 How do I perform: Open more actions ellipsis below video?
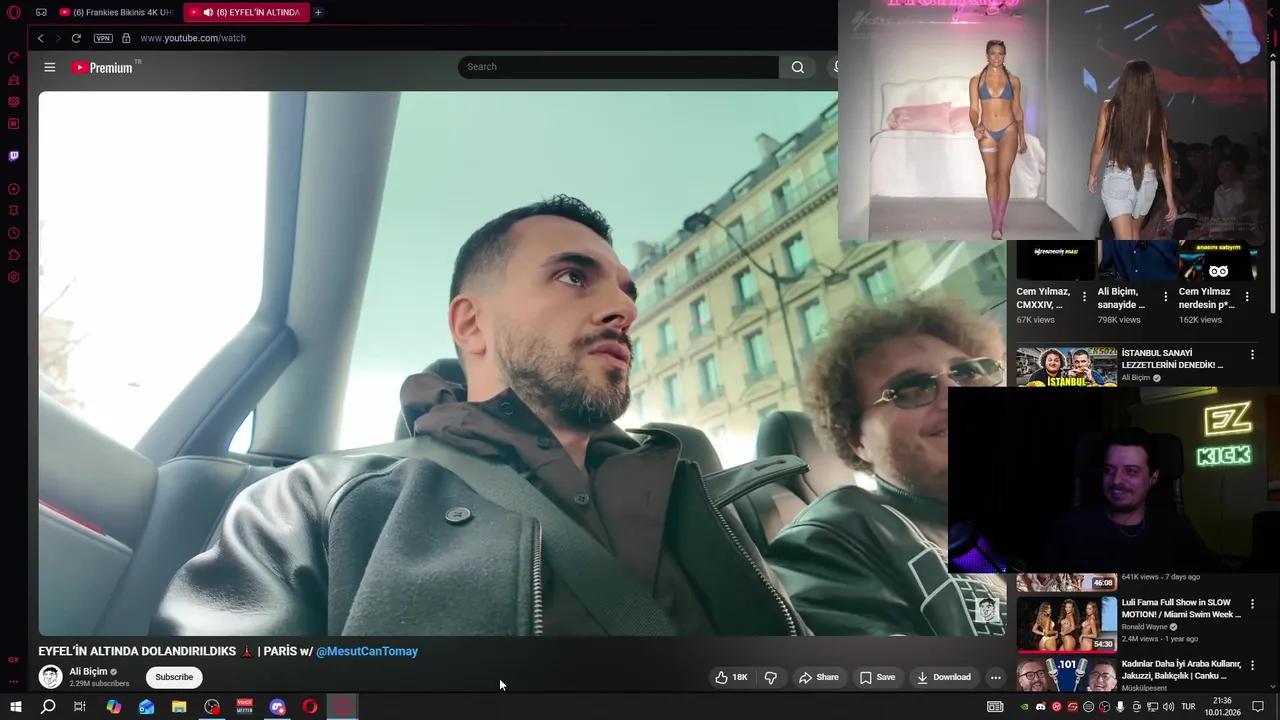[995, 677]
